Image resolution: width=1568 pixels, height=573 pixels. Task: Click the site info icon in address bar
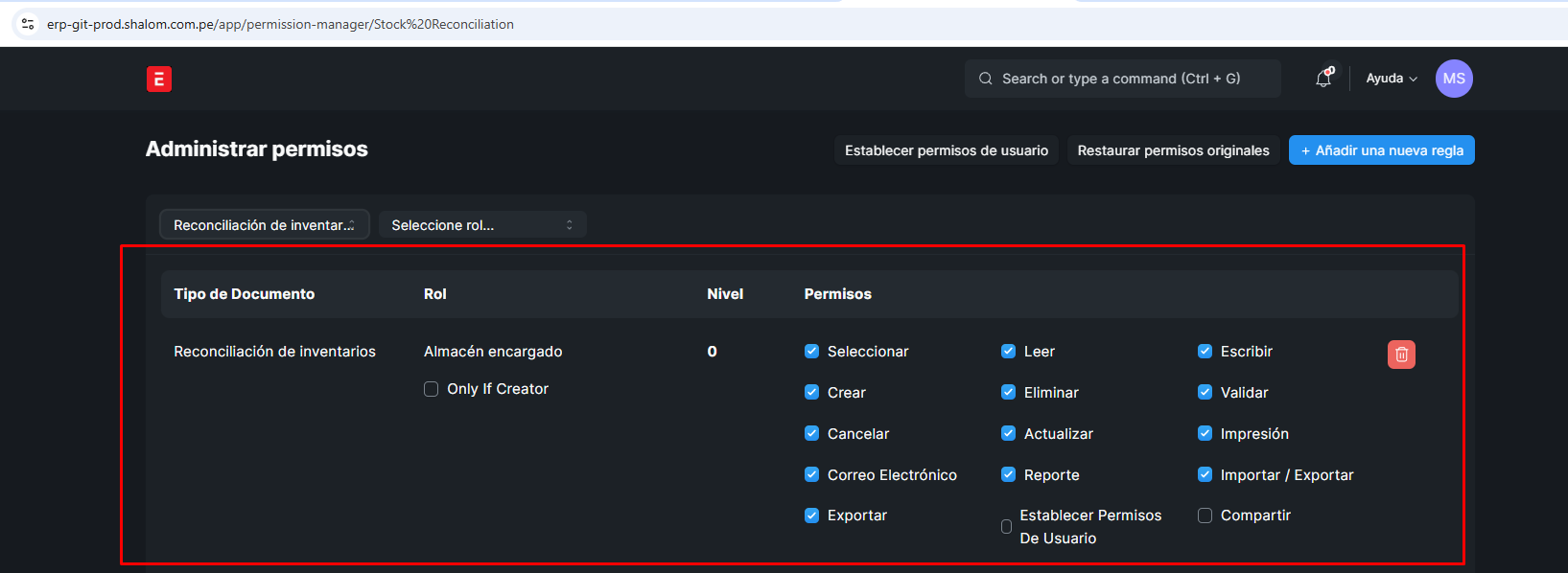pos(28,24)
